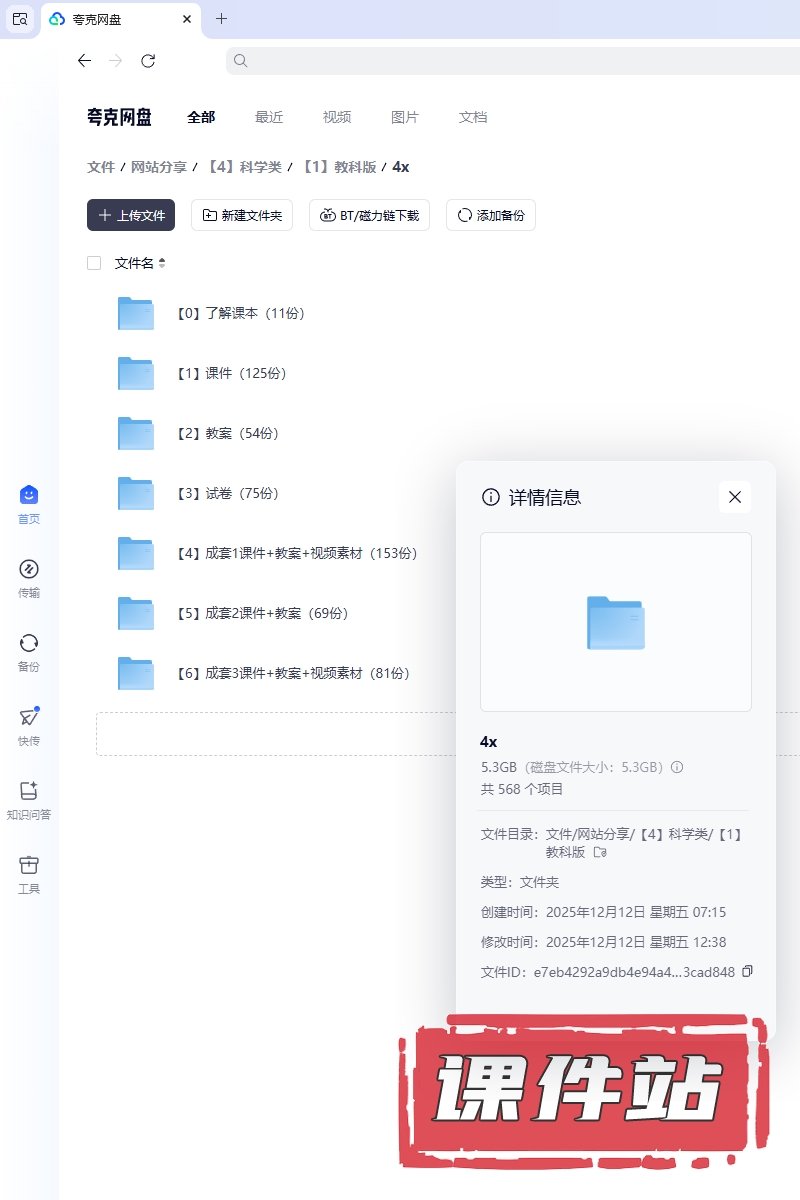This screenshot has height=1200, width=800.
Task: Reload the page with refresh button
Action: [148, 61]
